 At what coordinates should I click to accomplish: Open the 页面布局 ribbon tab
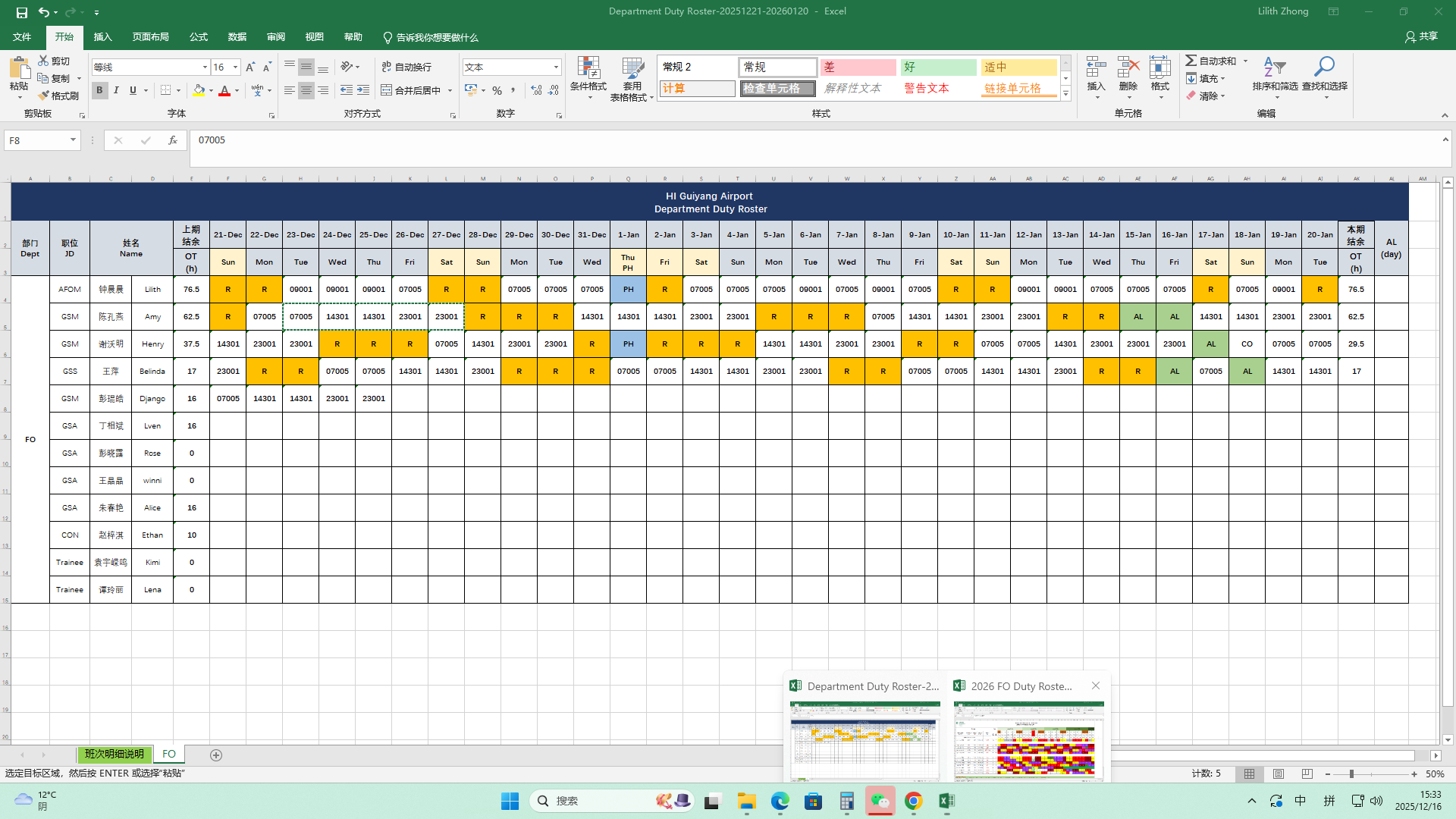pyautogui.click(x=150, y=37)
